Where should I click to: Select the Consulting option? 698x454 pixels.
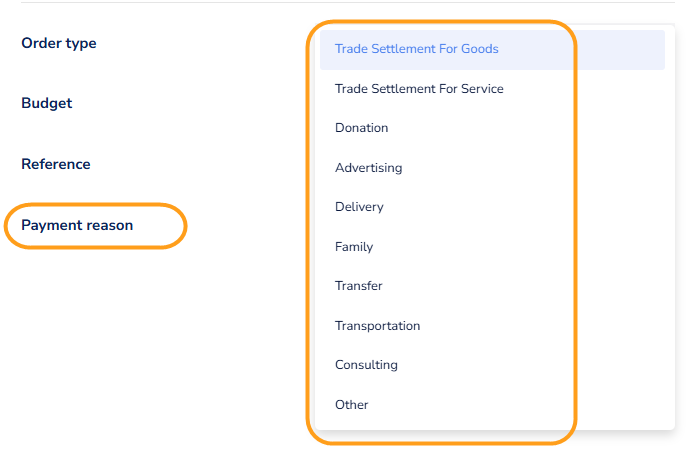coord(367,365)
